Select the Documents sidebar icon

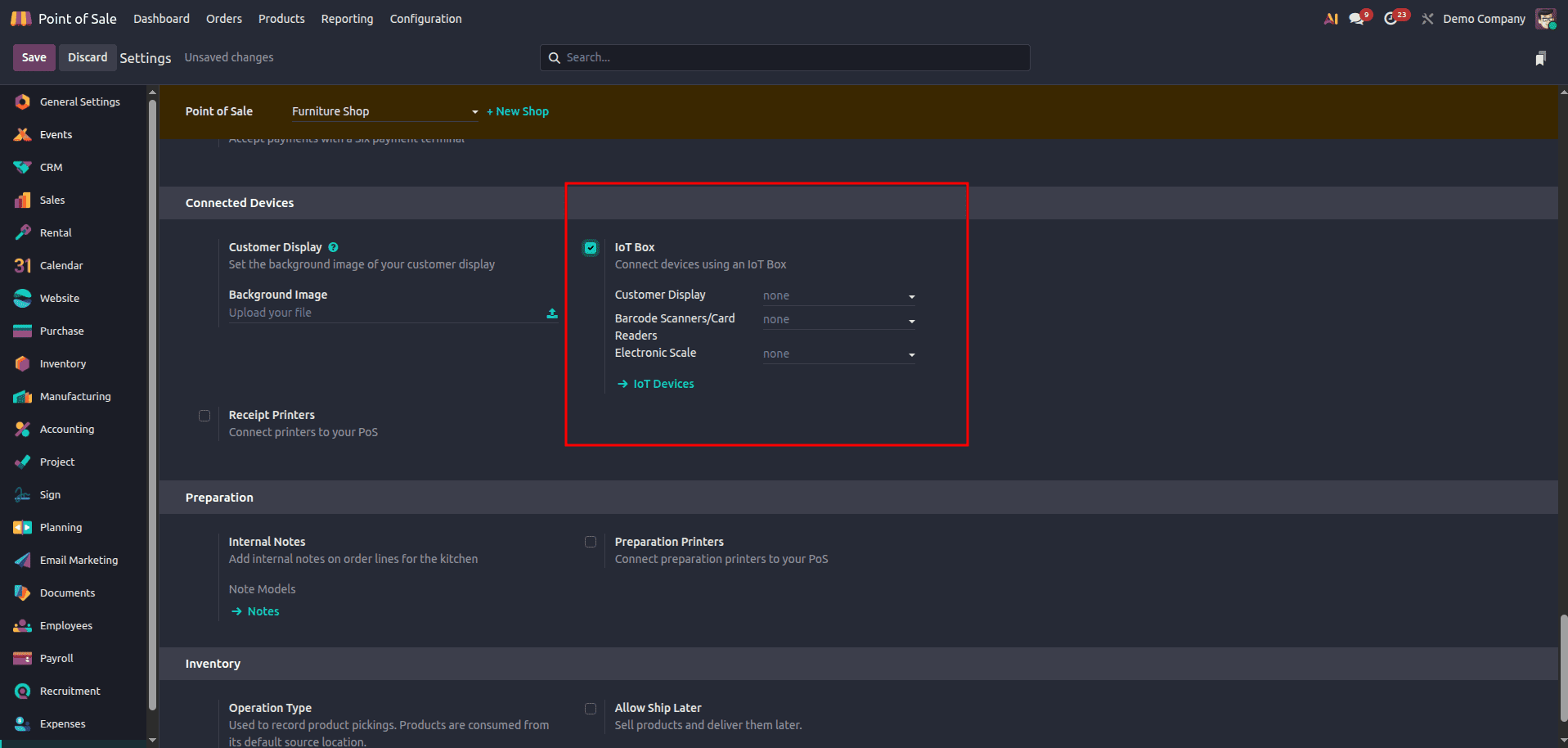pyautogui.click(x=23, y=593)
